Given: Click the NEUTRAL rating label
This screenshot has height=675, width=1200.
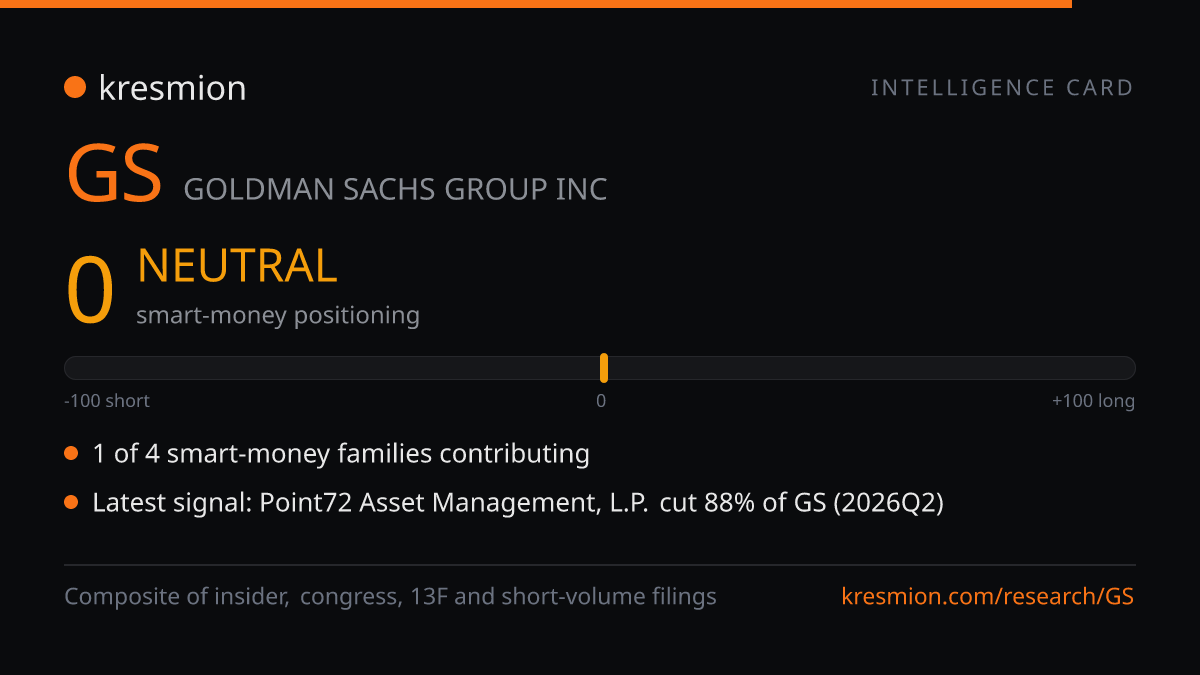Looking at the screenshot, I should pos(237,266).
